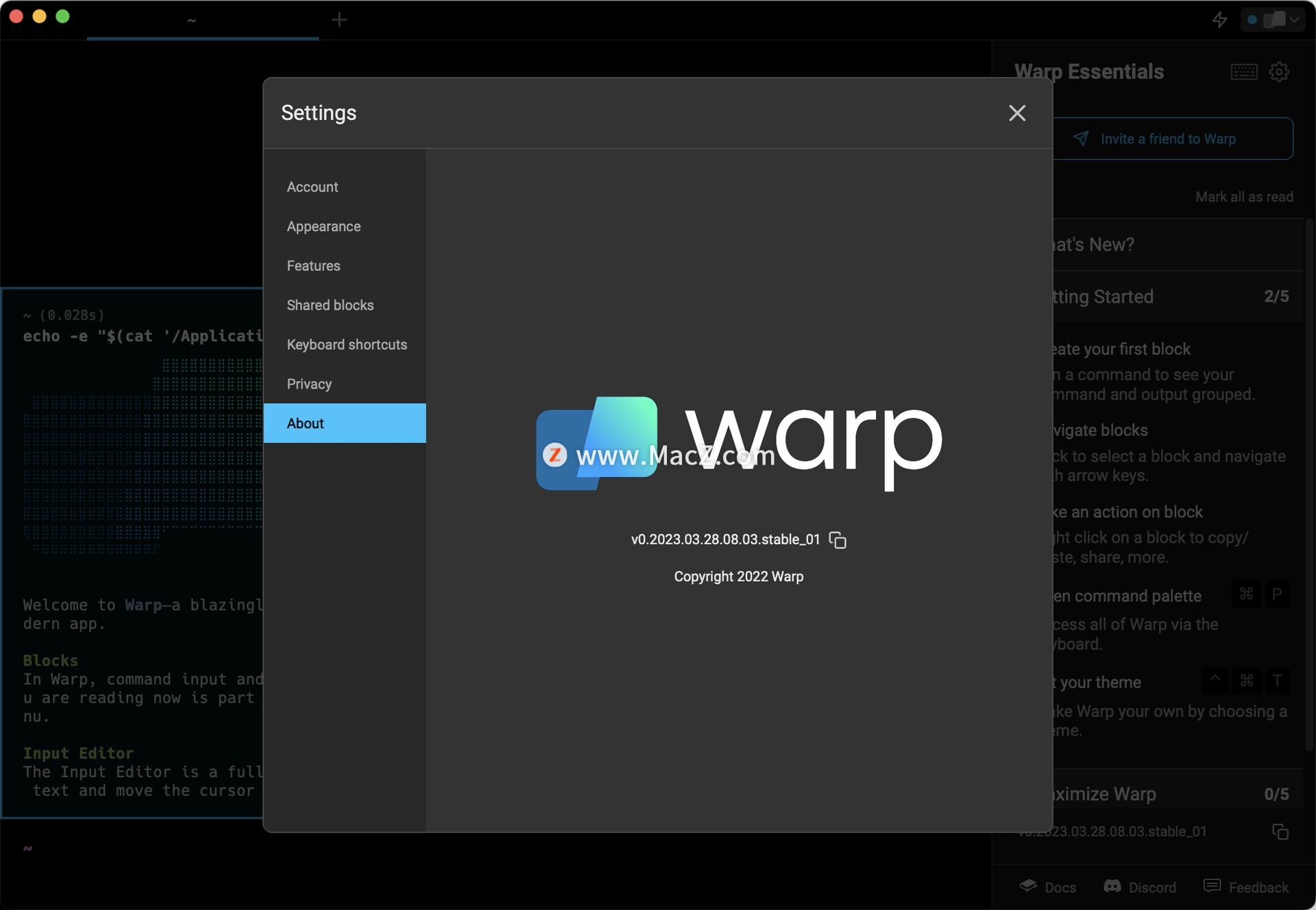This screenshot has width=1316, height=910.
Task: Select the Features settings section
Action: [344, 266]
